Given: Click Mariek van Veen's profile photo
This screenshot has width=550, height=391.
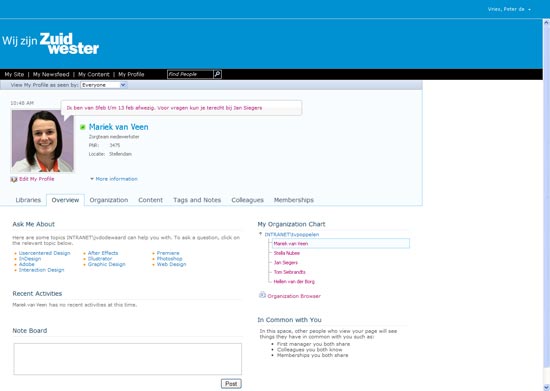Looking at the screenshot, I should pyautogui.click(x=42, y=141).
